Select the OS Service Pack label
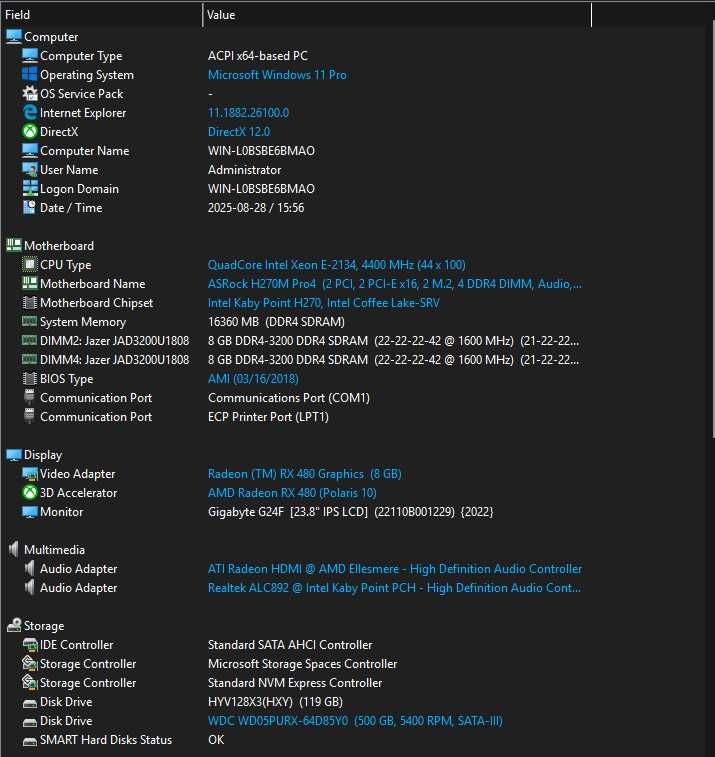The height and width of the screenshot is (757, 715). (81, 94)
